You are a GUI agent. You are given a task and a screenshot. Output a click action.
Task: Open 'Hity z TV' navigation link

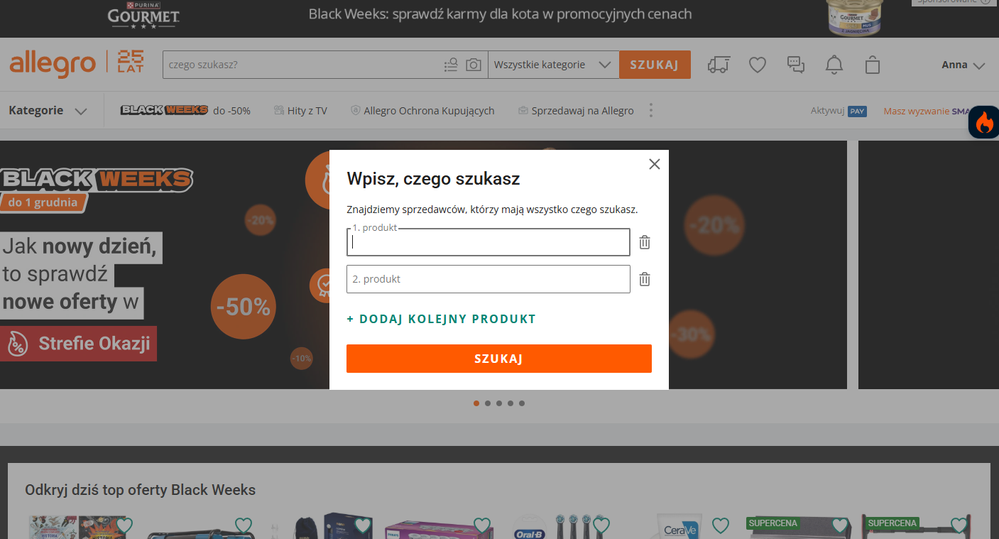pyautogui.click(x=300, y=110)
